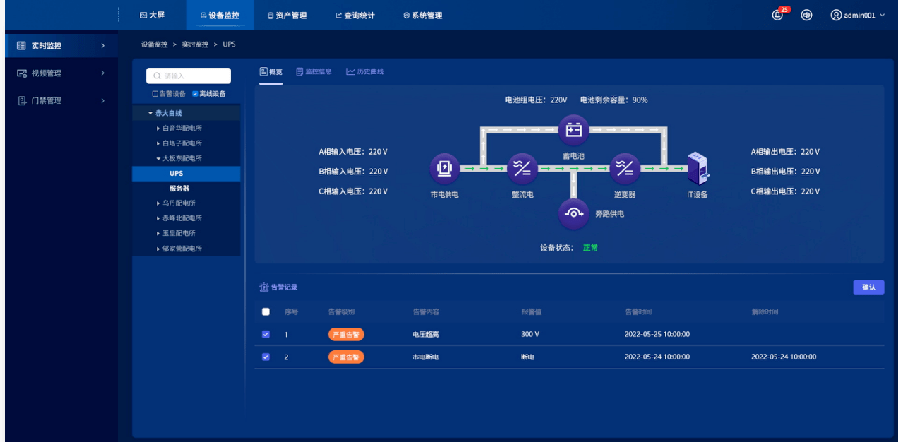The width and height of the screenshot is (898, 442).
Task: Open the 查询统计 top navigation item
Action: pyautogui.click(x=355, y=15)
